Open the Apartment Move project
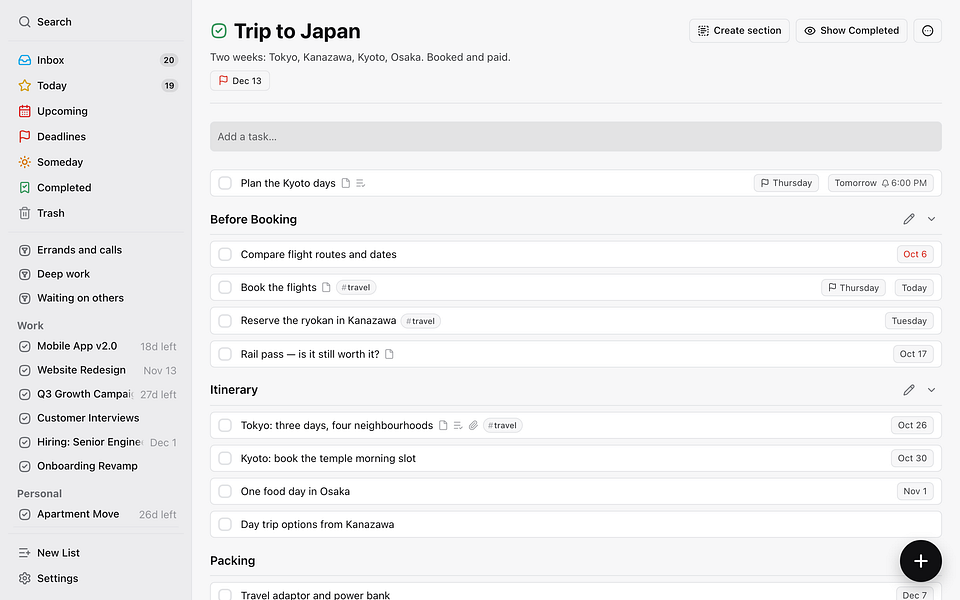This screenshot has width=960, height=600. click(x=96, y=514)
